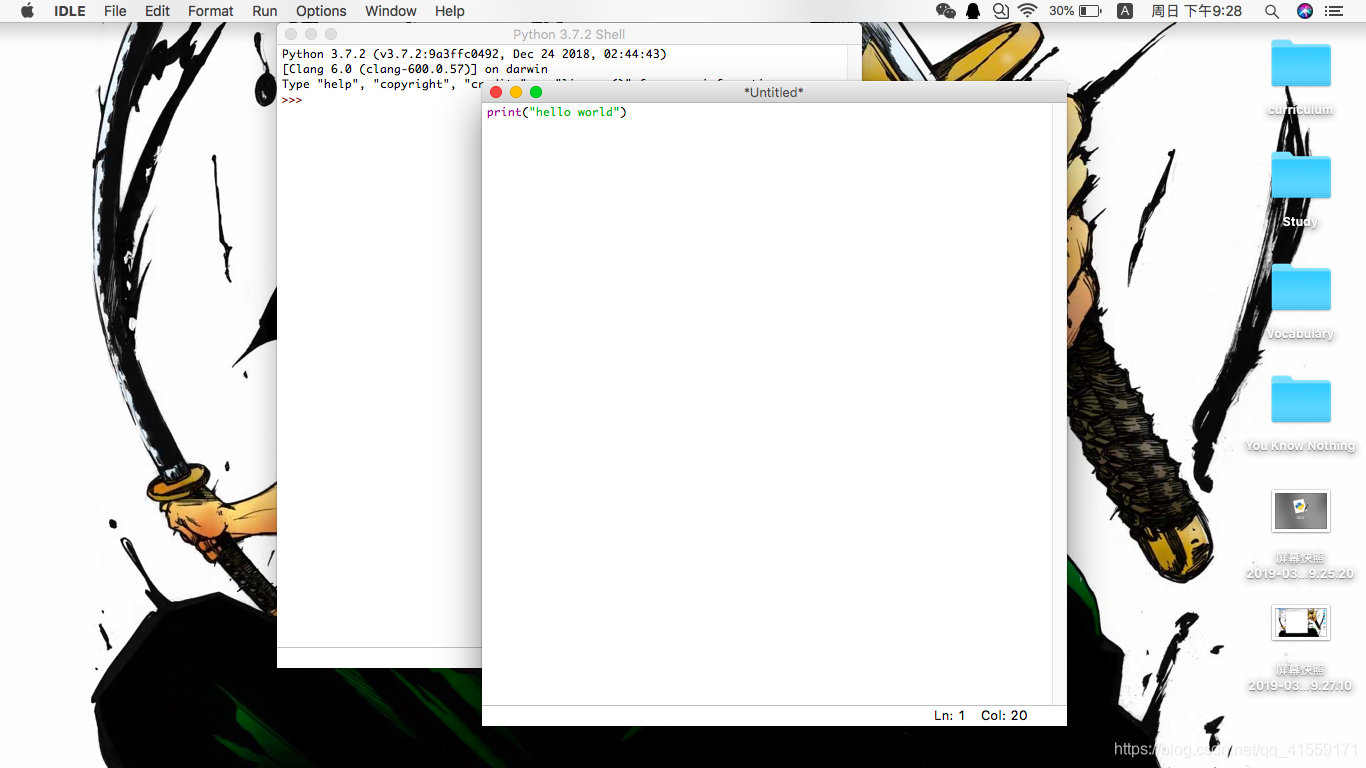Open the Run menu
The image size is (1366, 768).
point(265,11)
